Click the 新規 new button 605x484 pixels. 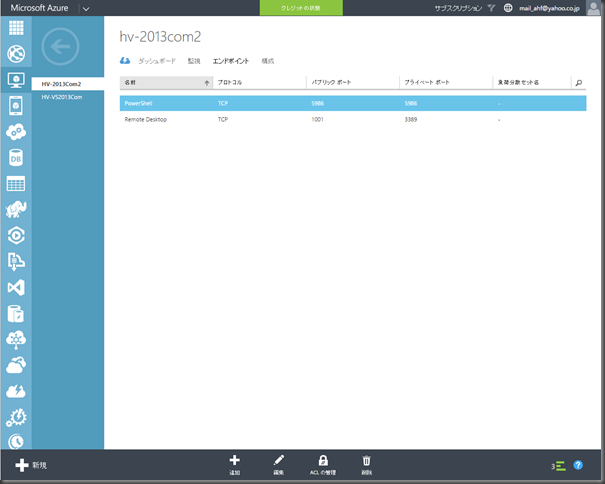tap(31, 465)
